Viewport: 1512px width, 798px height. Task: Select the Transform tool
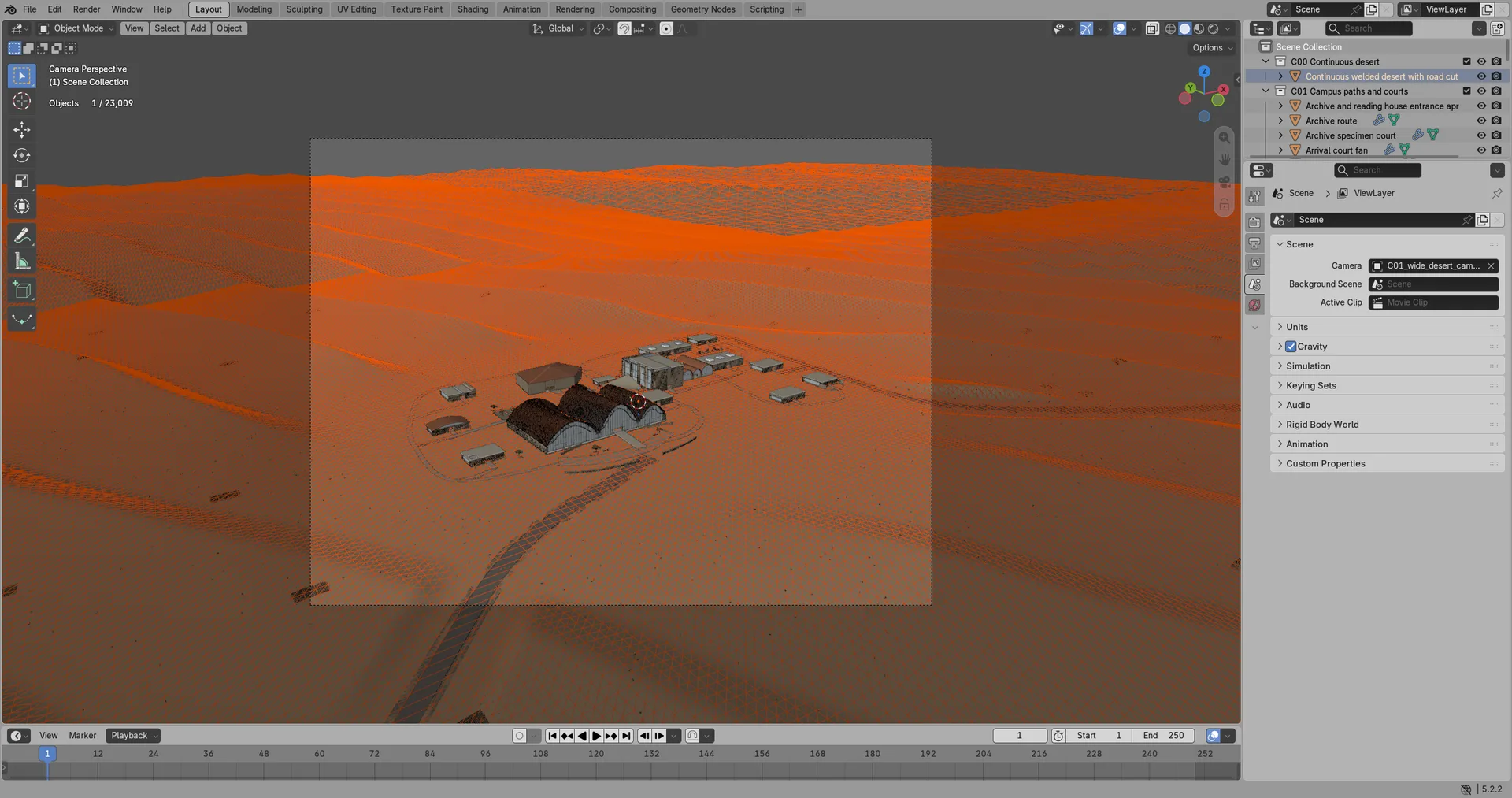pyautogui.click(x=22, y=206)
